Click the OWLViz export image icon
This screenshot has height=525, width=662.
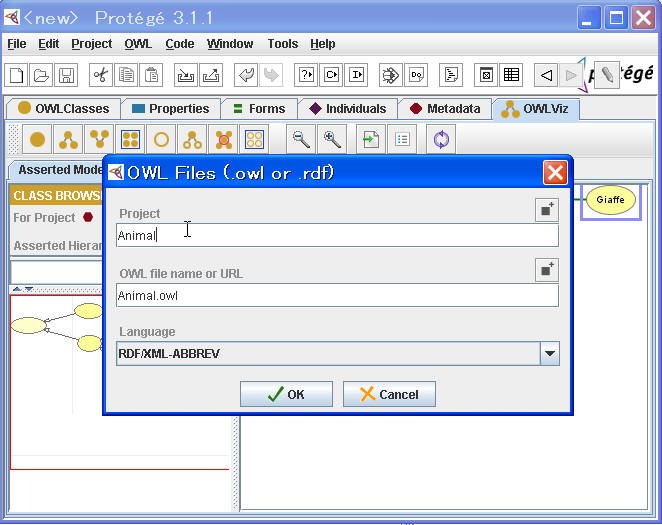coord(371,139)
